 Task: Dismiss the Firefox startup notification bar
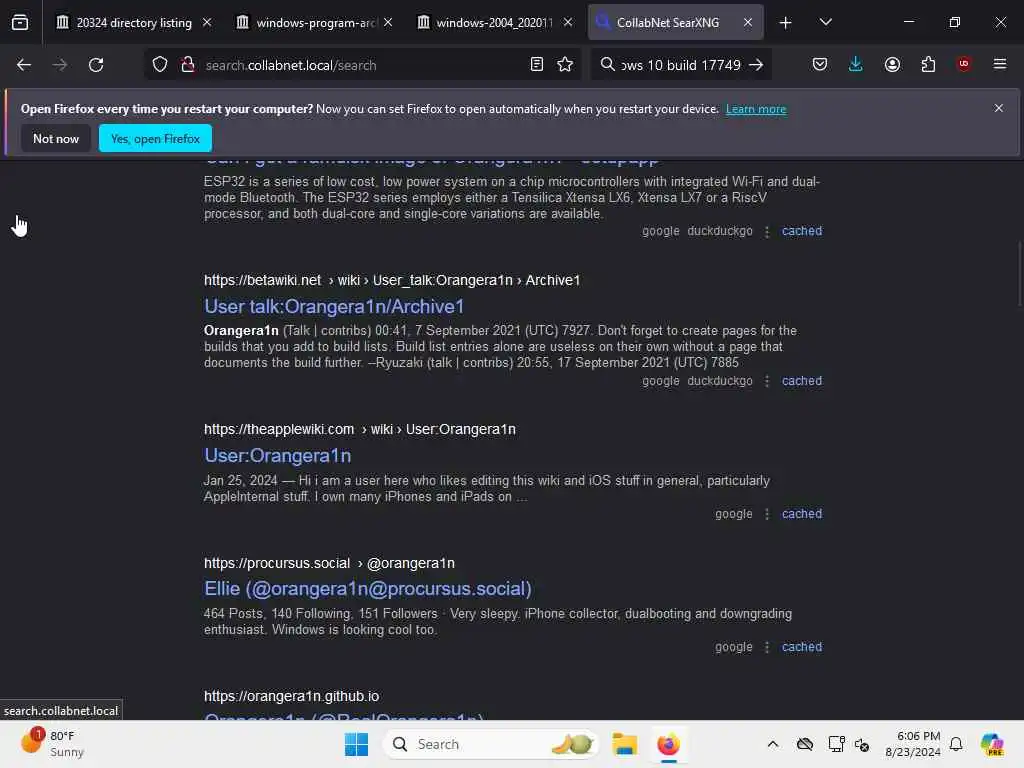click(x=999, y=108)
